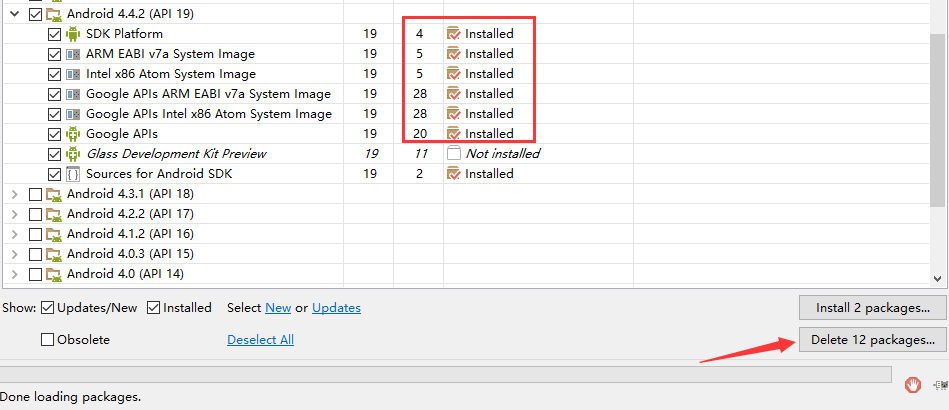Click the vertical scrollbar thumb of package list

(x=938, y=119)
